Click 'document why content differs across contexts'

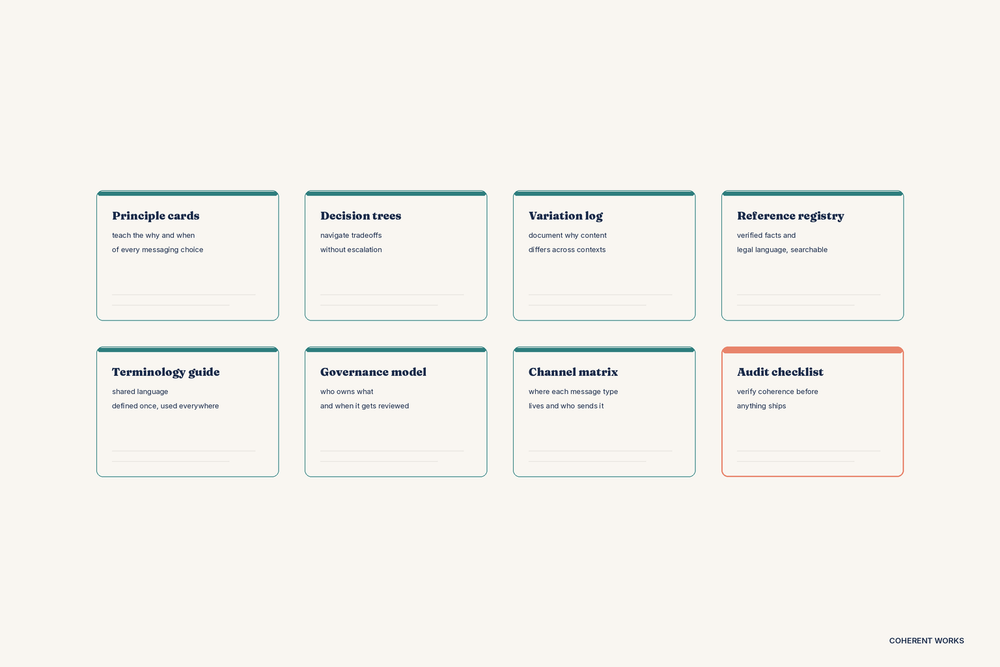point(567,242)
